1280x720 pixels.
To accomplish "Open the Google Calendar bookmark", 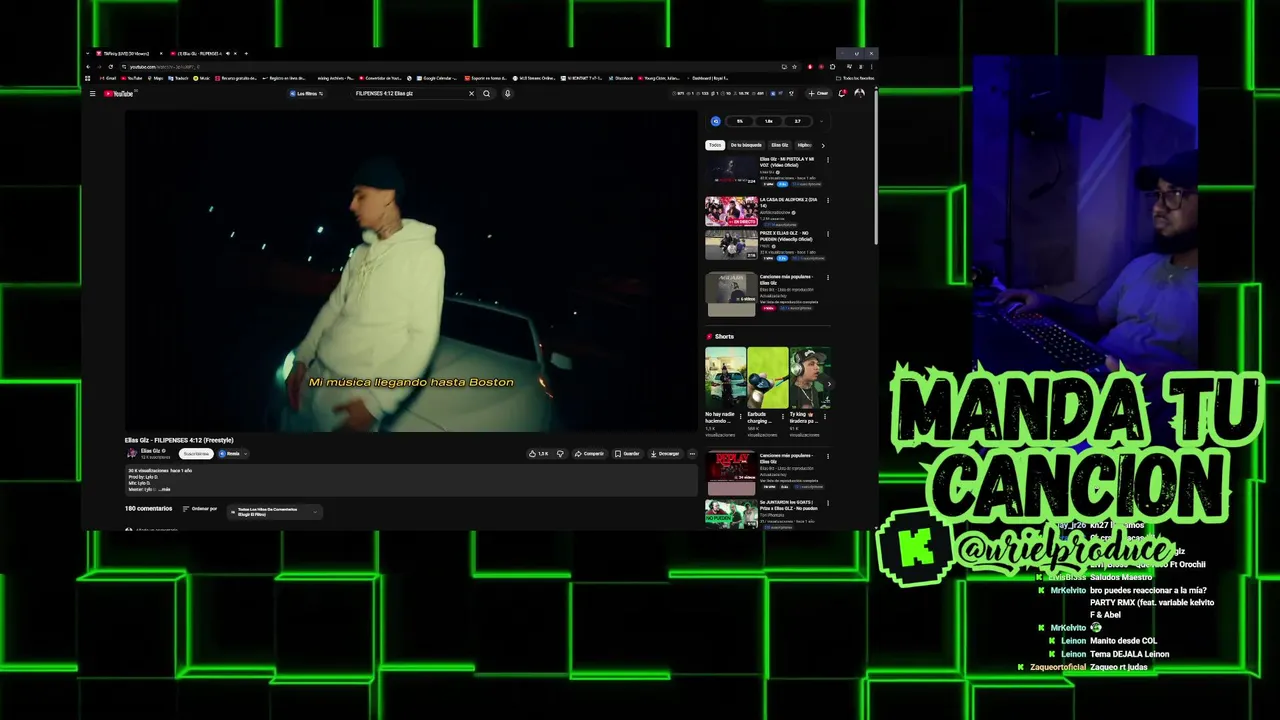I will click(x=436, y=78).
